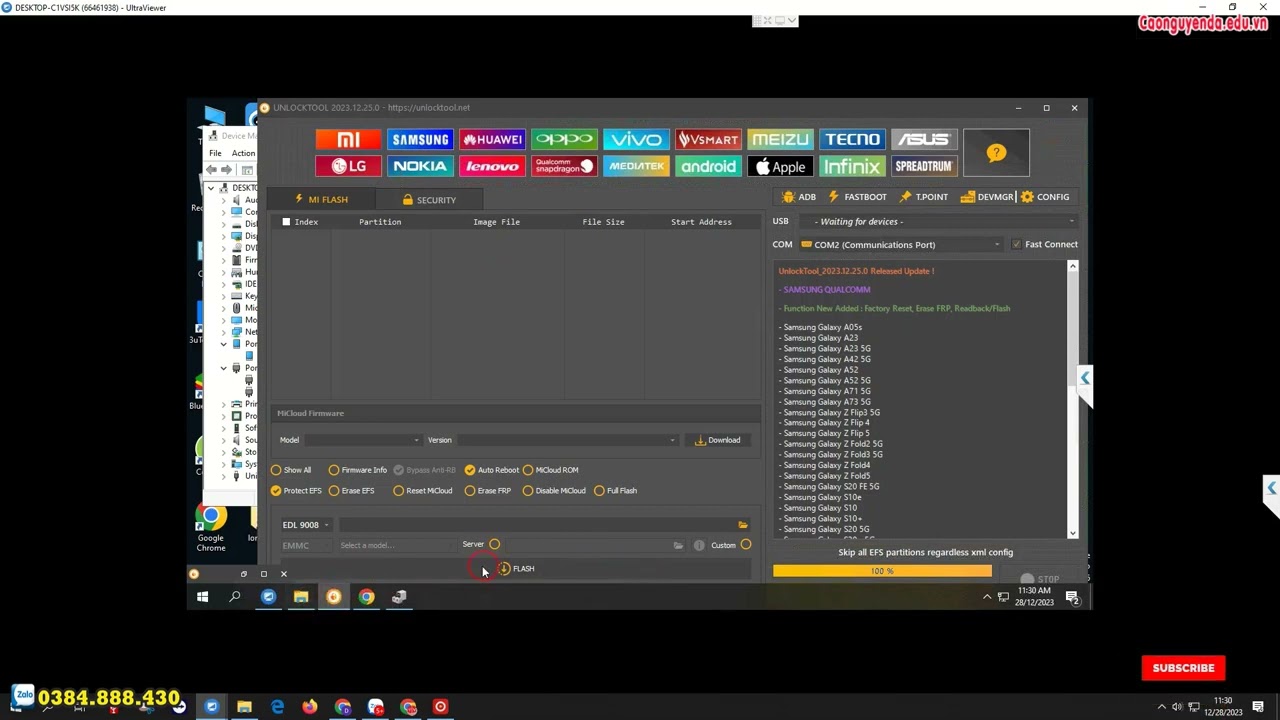1280x720 pixels.
Task: Select the Tecno brand logo
Action: (852, 140)
